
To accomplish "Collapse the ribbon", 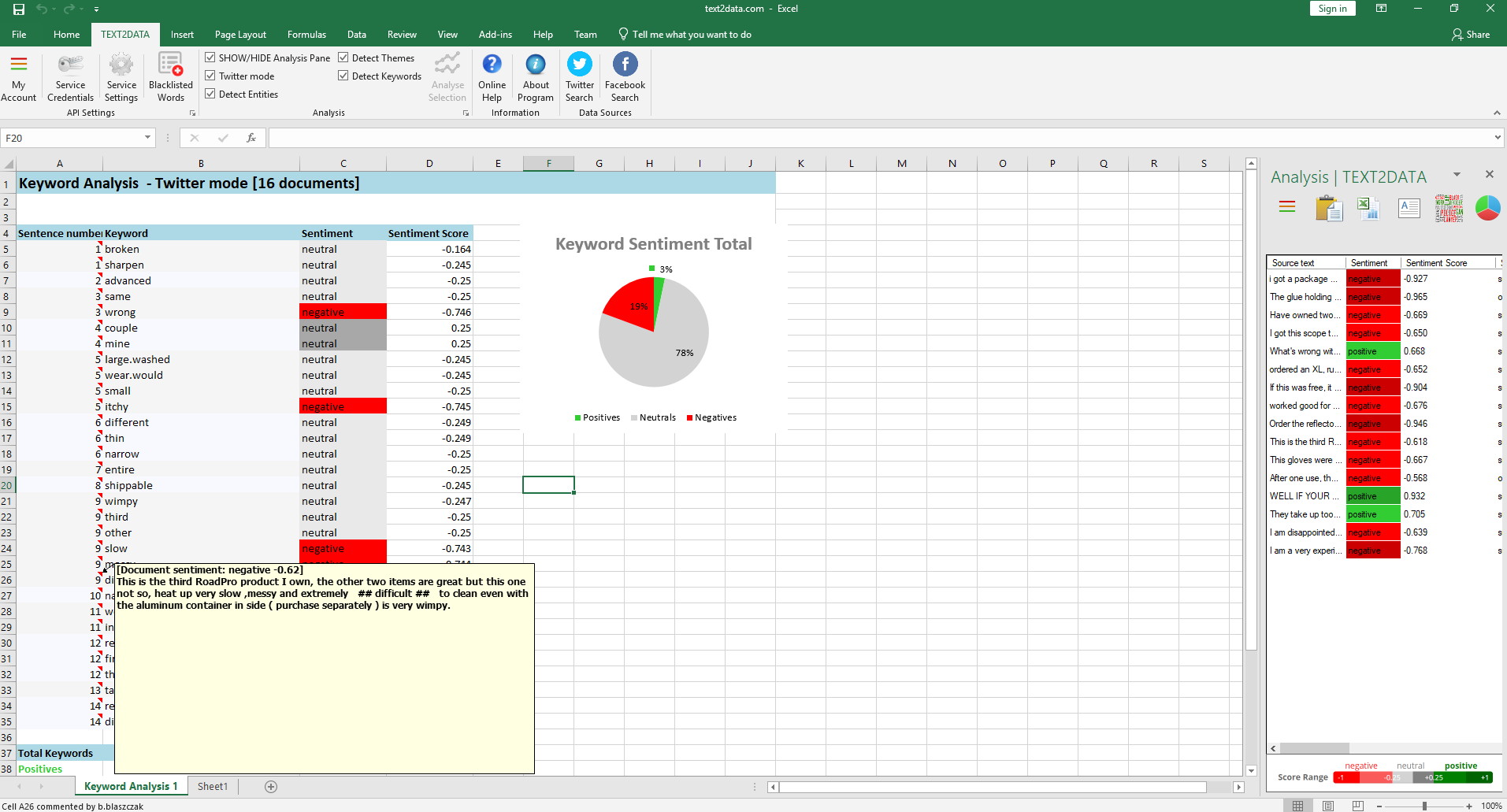I will 1497,113.
